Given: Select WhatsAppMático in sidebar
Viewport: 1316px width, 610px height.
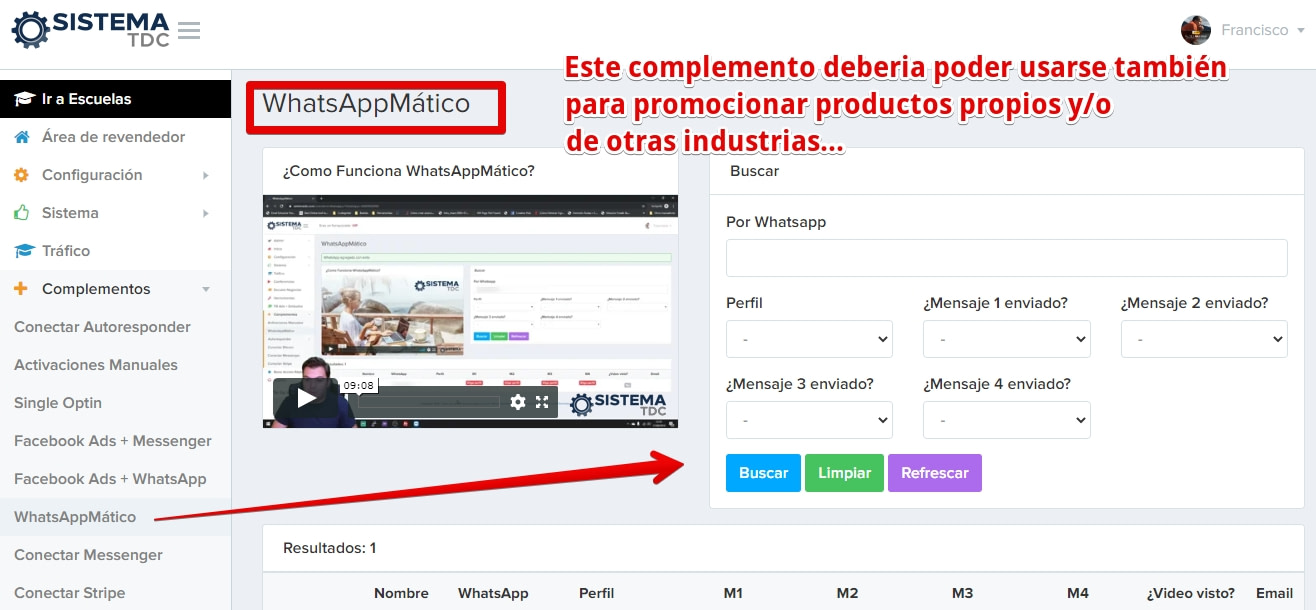Looking at the screenshot, I should click(75, 517).
